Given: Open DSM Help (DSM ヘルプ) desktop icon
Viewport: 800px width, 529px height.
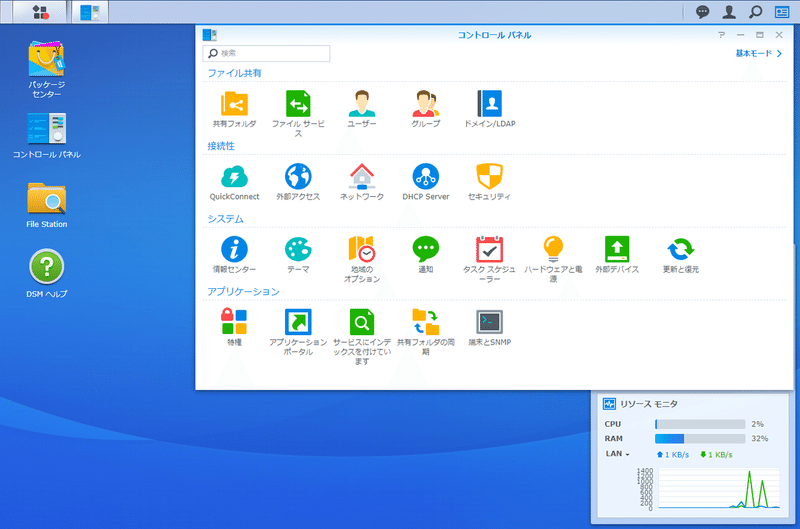Looking at the screenshot, I should pyautogui.click(x=46, y=267).
